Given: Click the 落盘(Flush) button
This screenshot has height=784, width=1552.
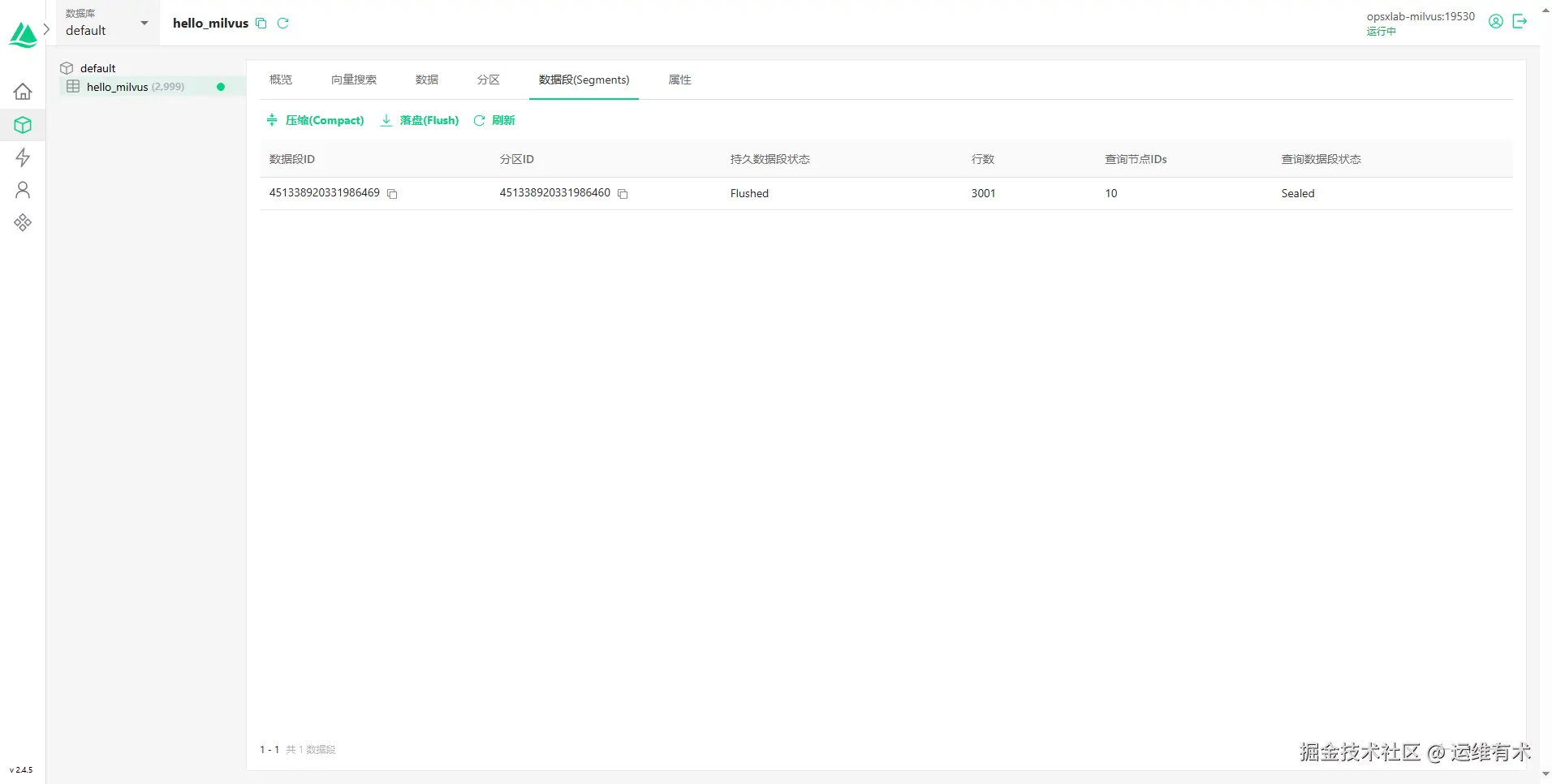Looking at the screenshot, I should coord(419,119).
